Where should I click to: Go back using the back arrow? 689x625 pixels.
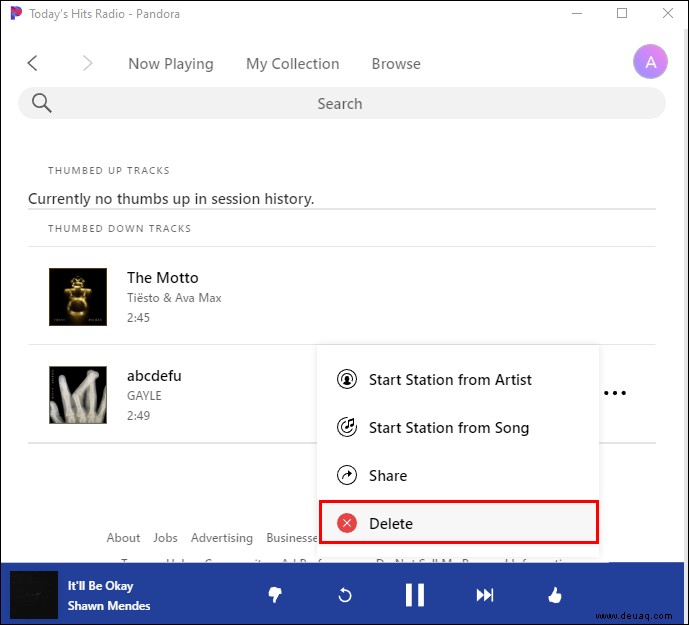tap(33, 63)
